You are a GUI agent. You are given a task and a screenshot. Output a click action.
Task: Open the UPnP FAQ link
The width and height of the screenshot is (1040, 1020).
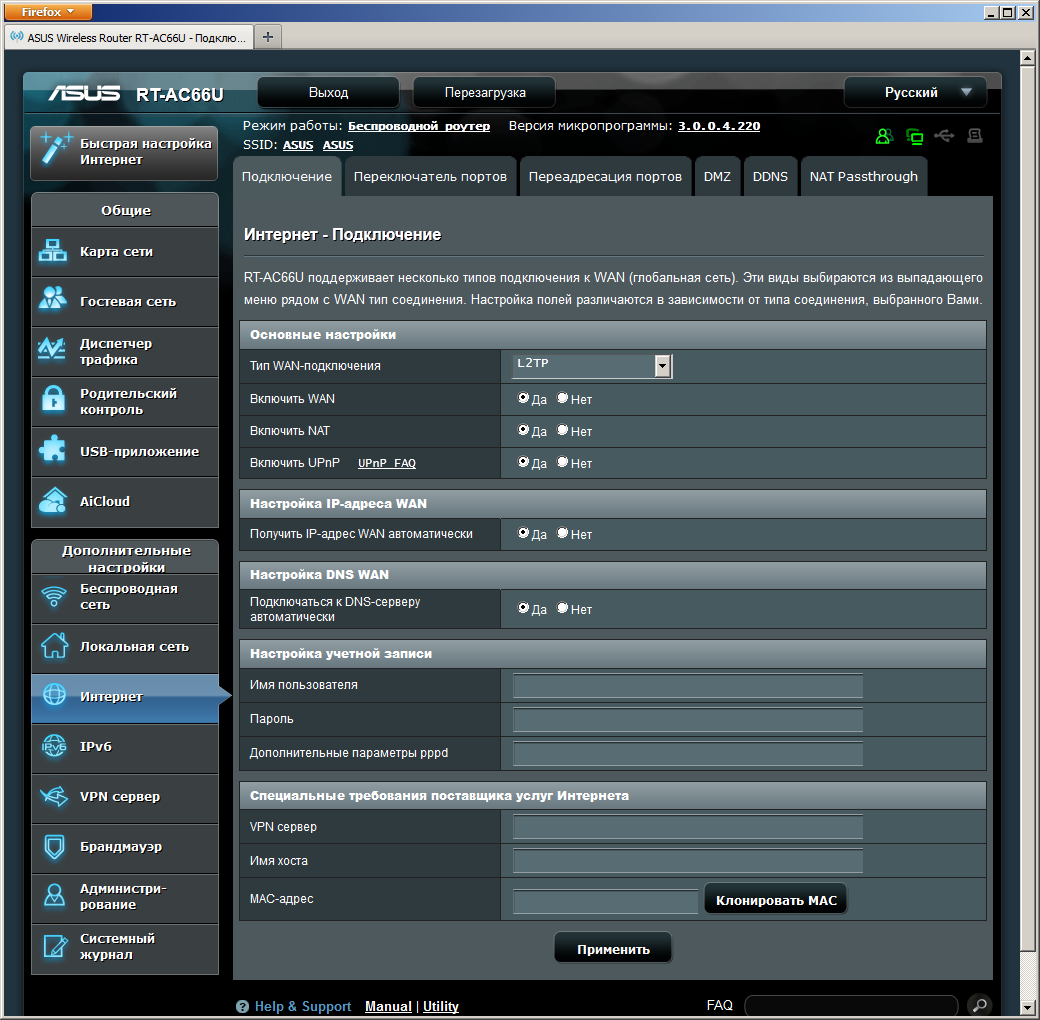[x=386, y=463]
